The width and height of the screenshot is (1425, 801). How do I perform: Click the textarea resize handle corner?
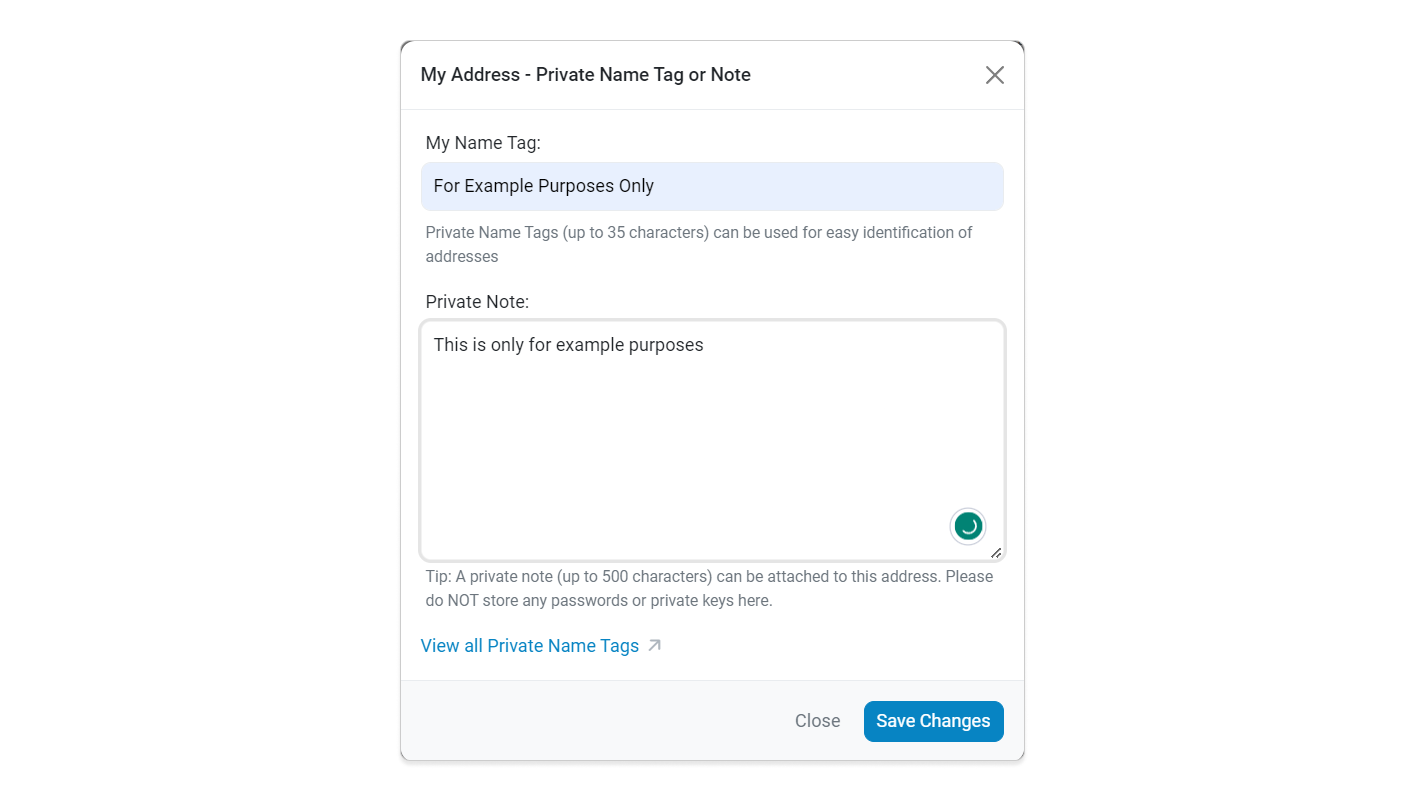click(996, 553)
